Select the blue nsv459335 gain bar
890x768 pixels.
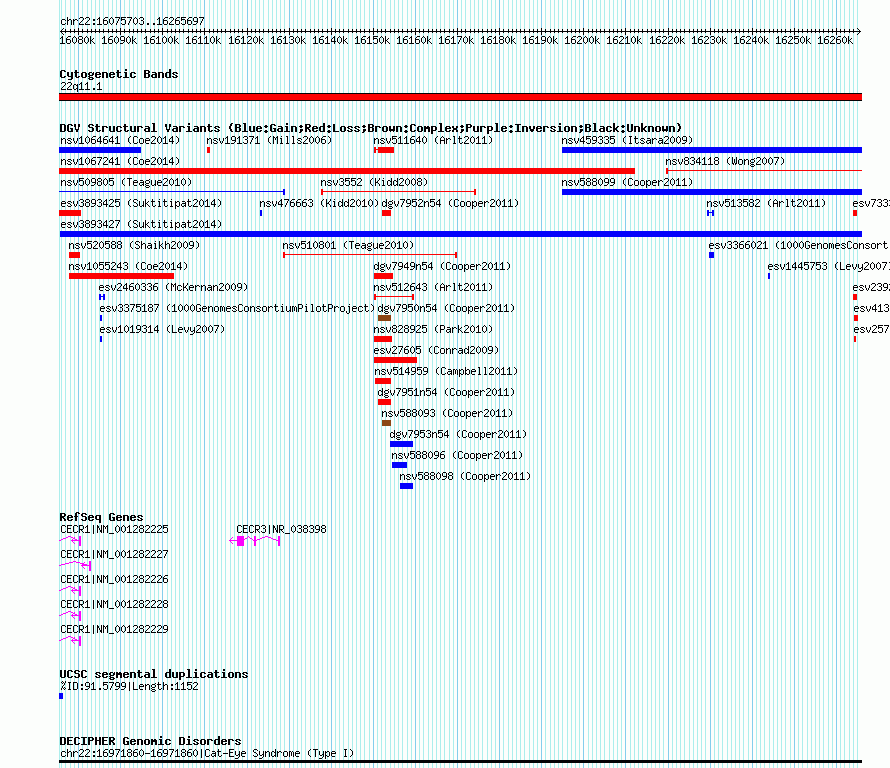(712, 150)
